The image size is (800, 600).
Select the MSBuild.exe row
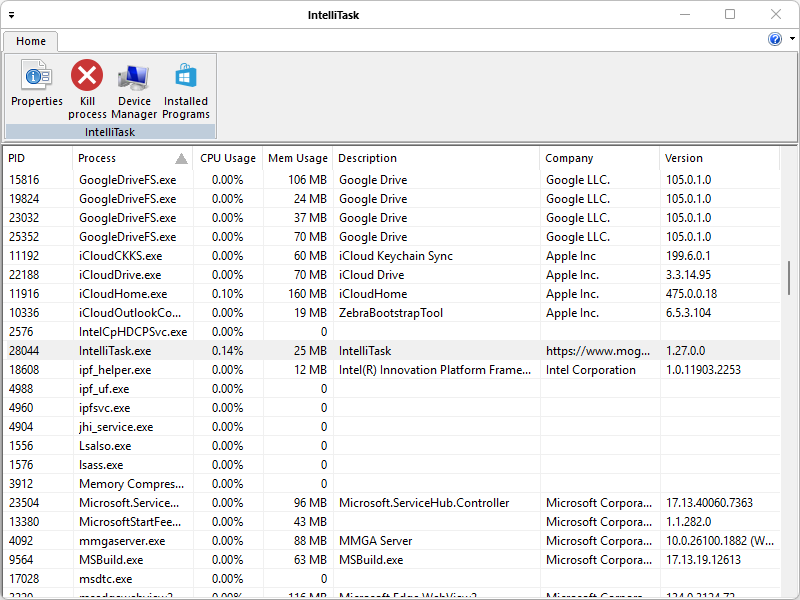[111, 560]
